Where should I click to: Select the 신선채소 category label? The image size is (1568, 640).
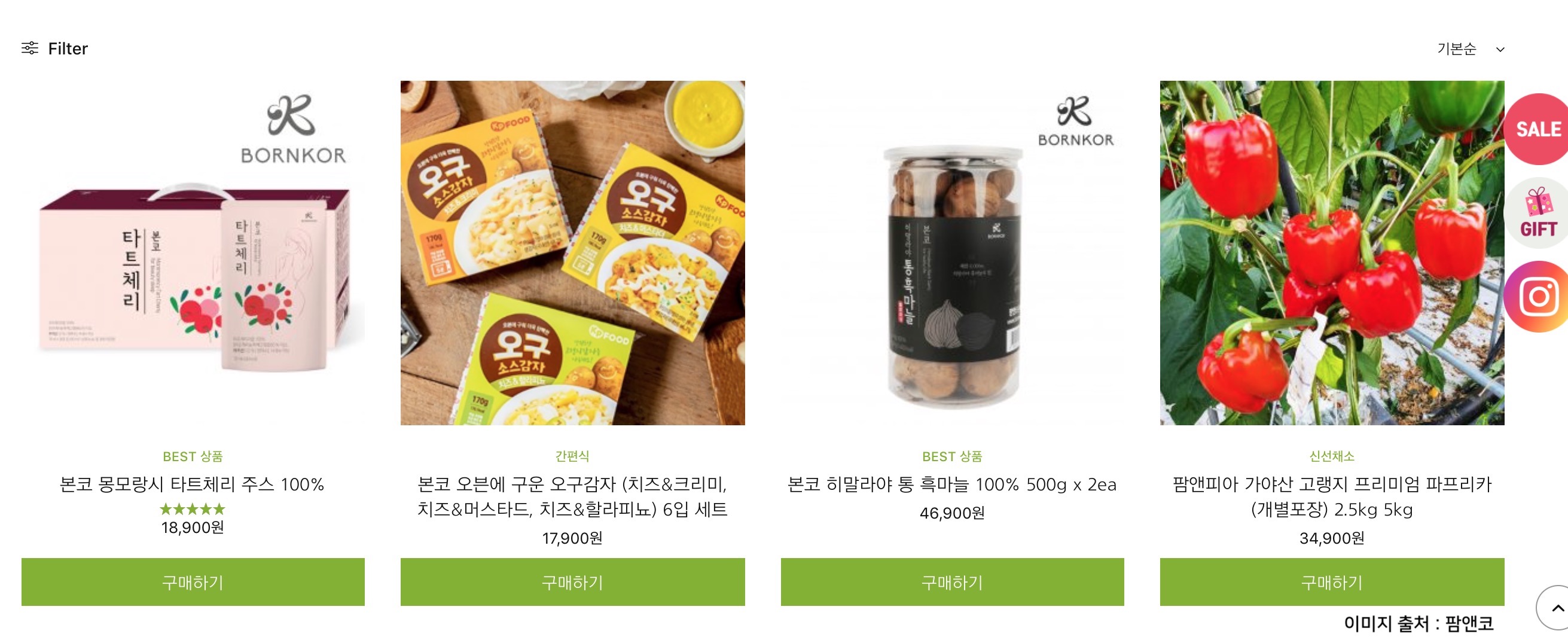coord(1332,456)
